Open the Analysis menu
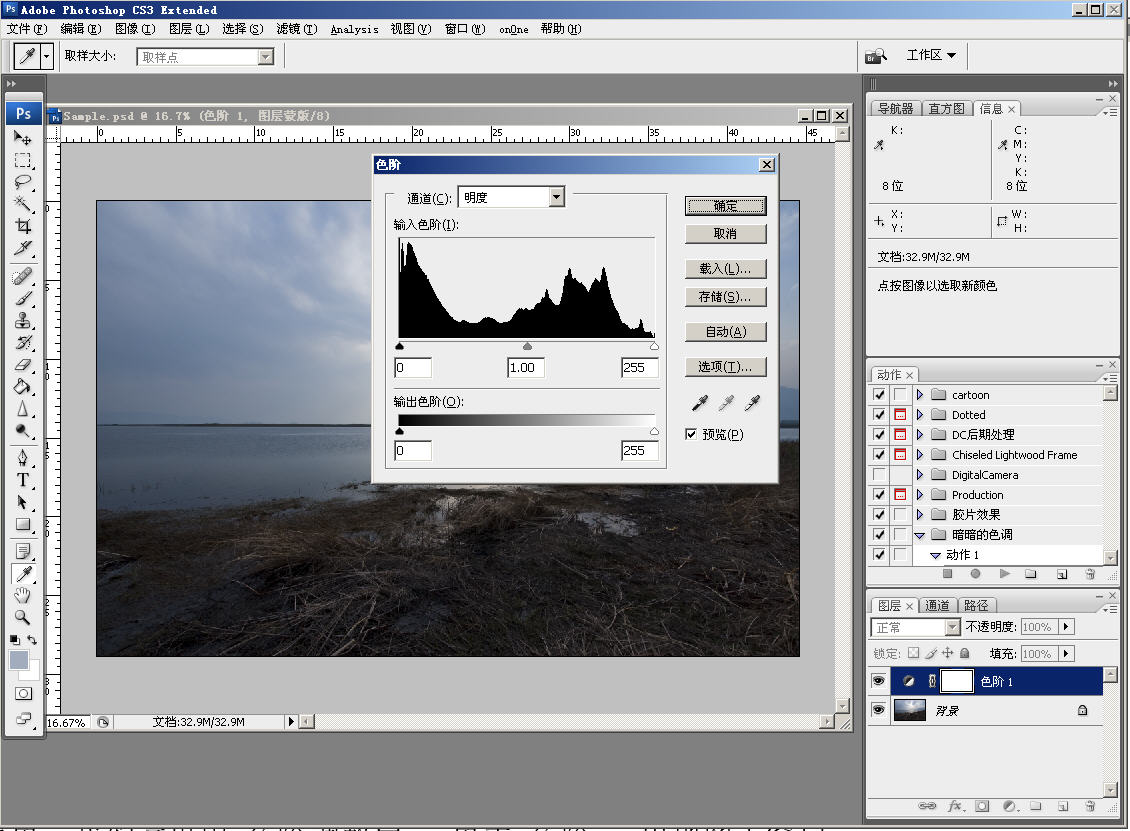This screenshot has width=1130, height=831. (x=355, y=29)
